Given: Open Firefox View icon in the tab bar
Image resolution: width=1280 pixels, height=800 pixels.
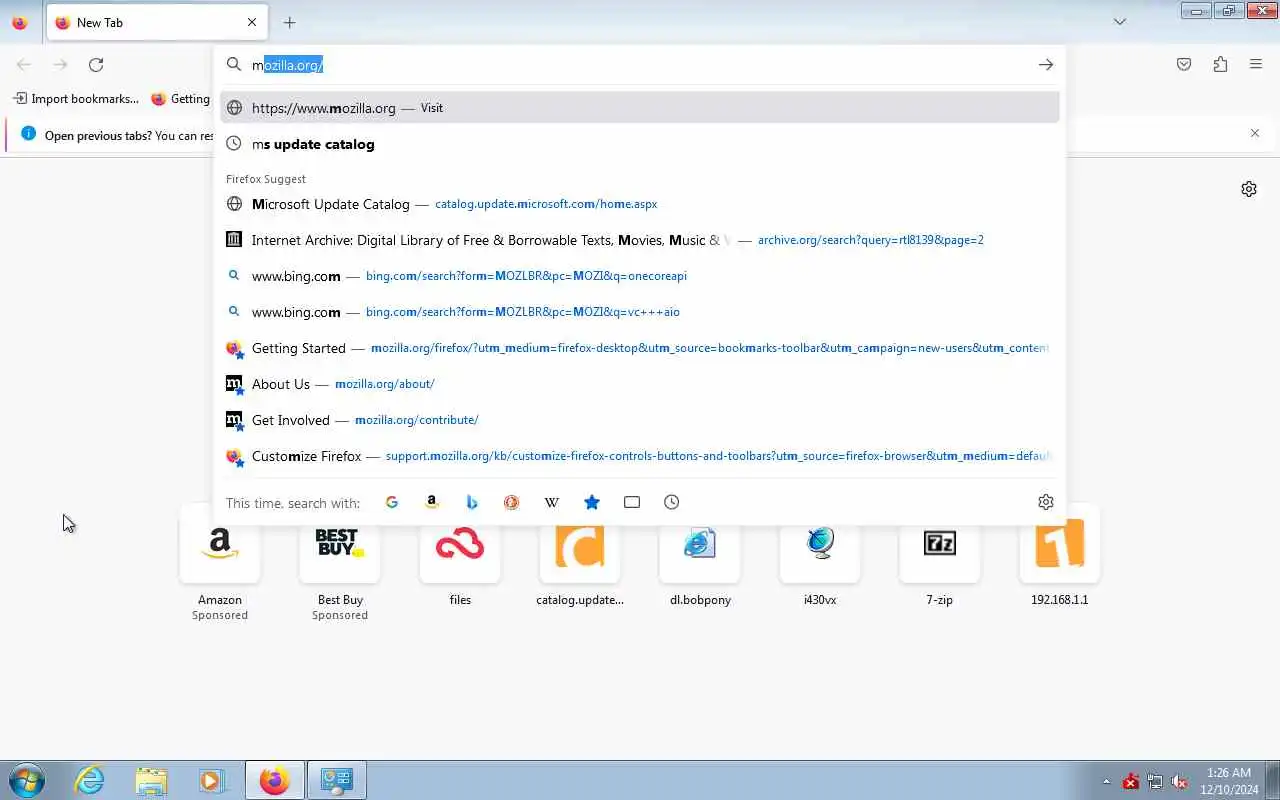Looking at the screenshot, I should coord(20,22).
